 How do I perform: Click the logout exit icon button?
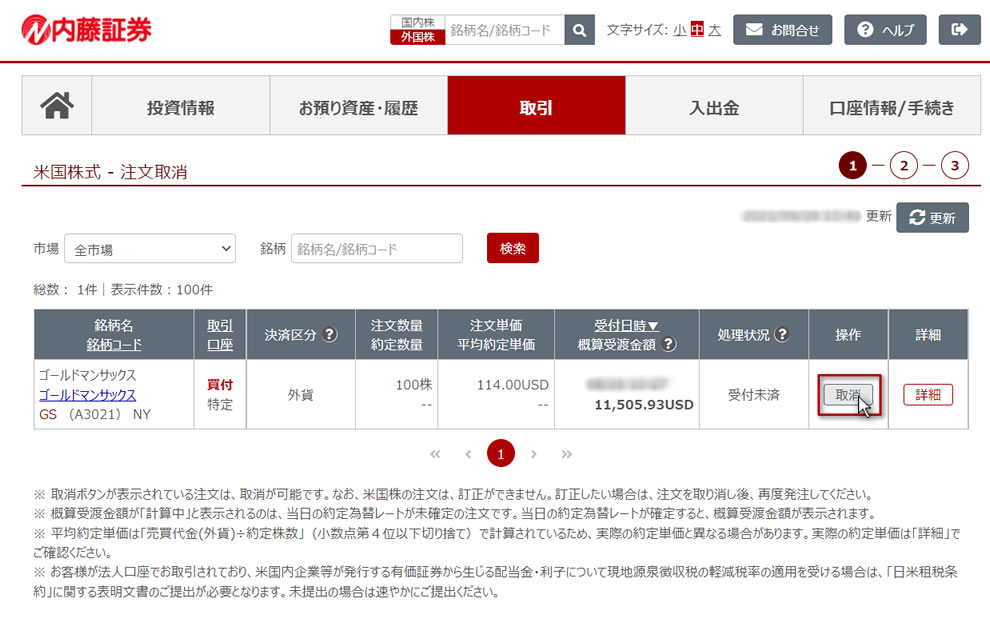(959, 30)
